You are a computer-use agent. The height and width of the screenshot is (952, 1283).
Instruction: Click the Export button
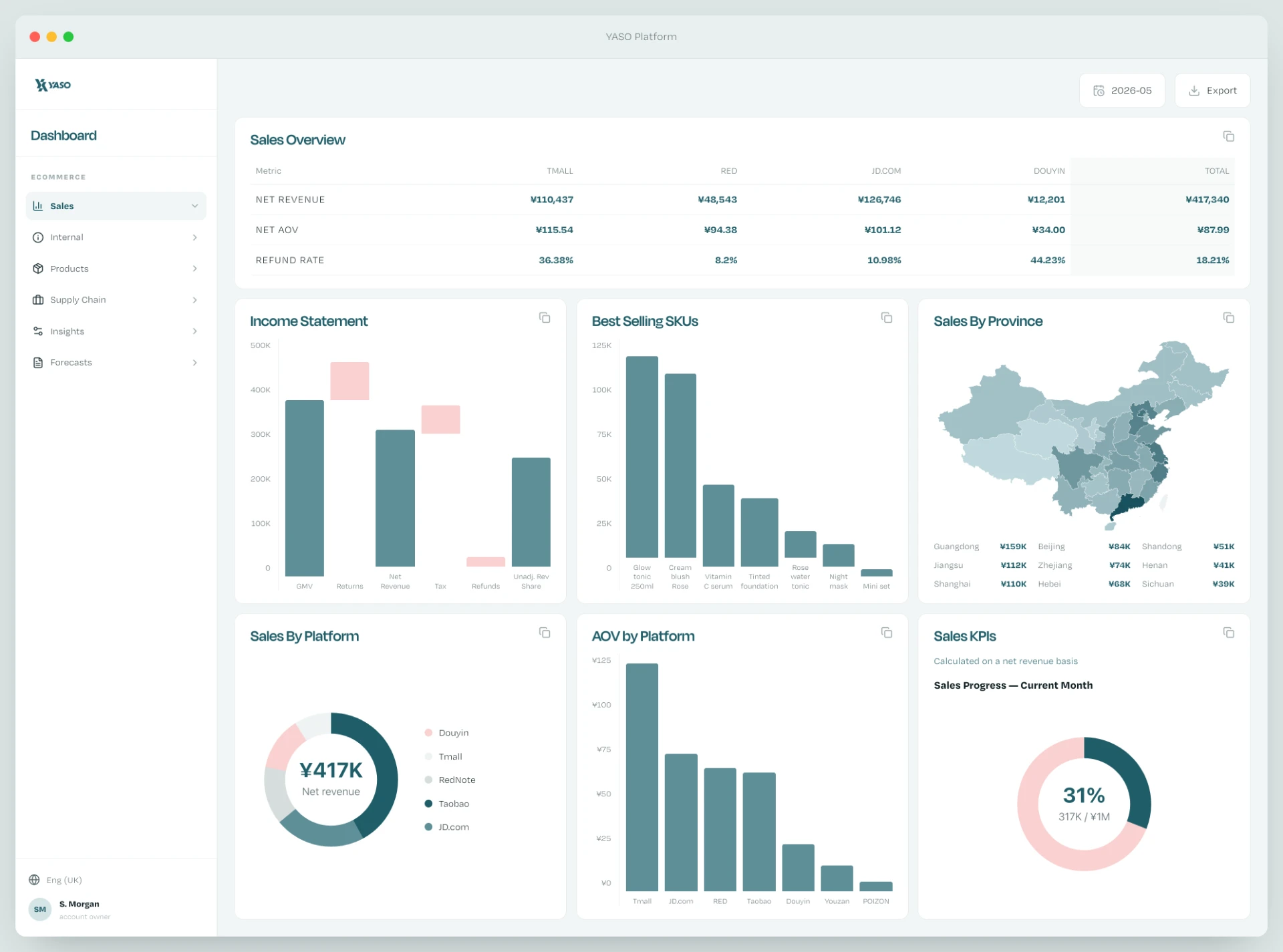(x=1212, y=90)
